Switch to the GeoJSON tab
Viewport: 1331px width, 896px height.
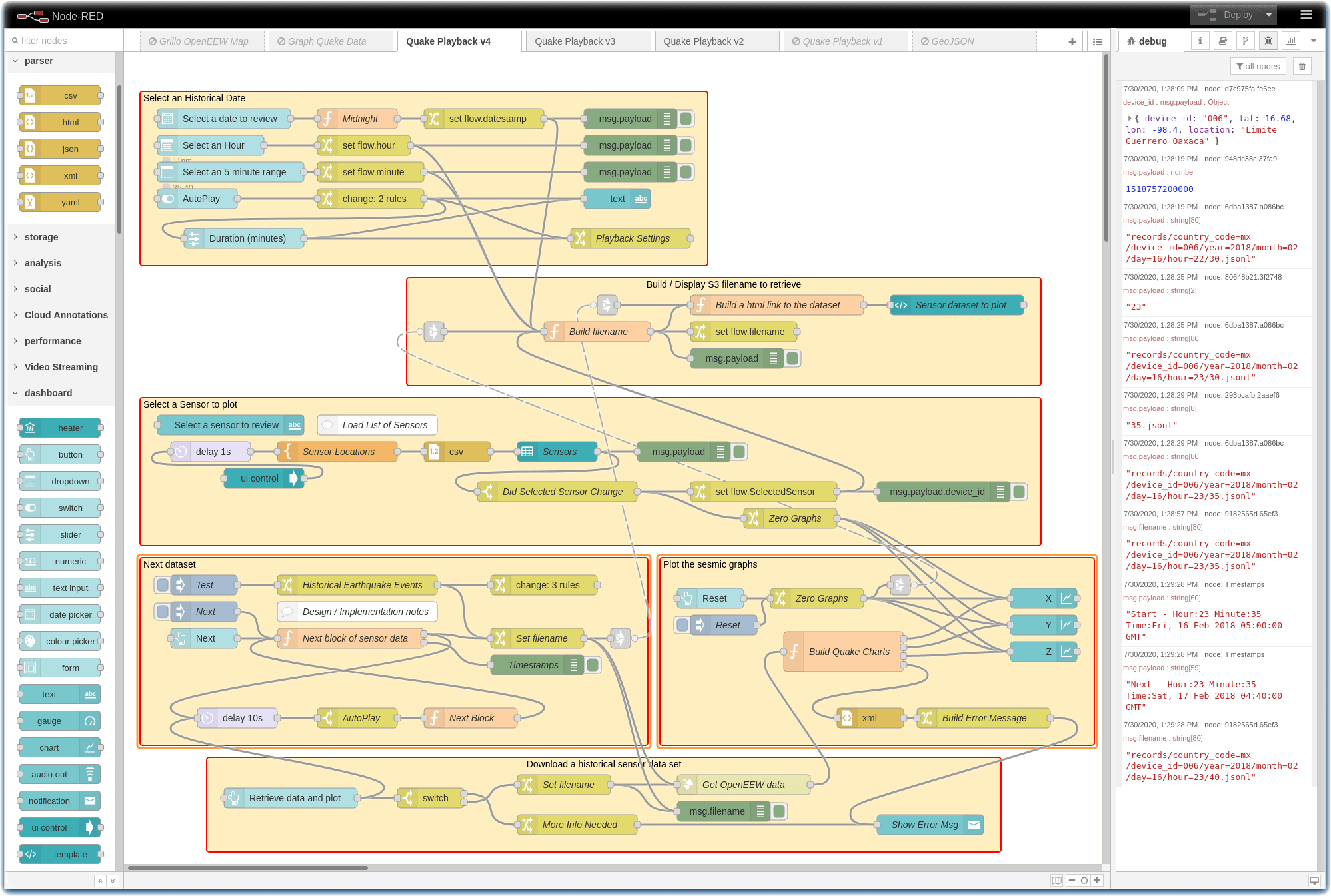point(951,41)
